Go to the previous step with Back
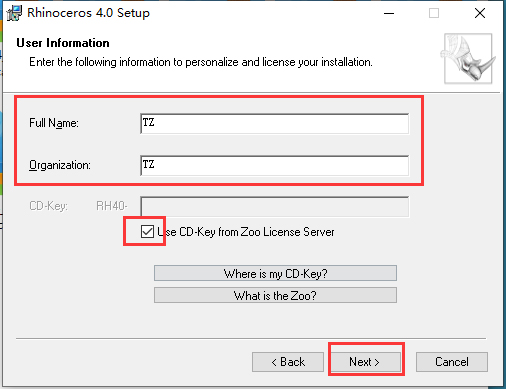 click(x=288, y=362)
